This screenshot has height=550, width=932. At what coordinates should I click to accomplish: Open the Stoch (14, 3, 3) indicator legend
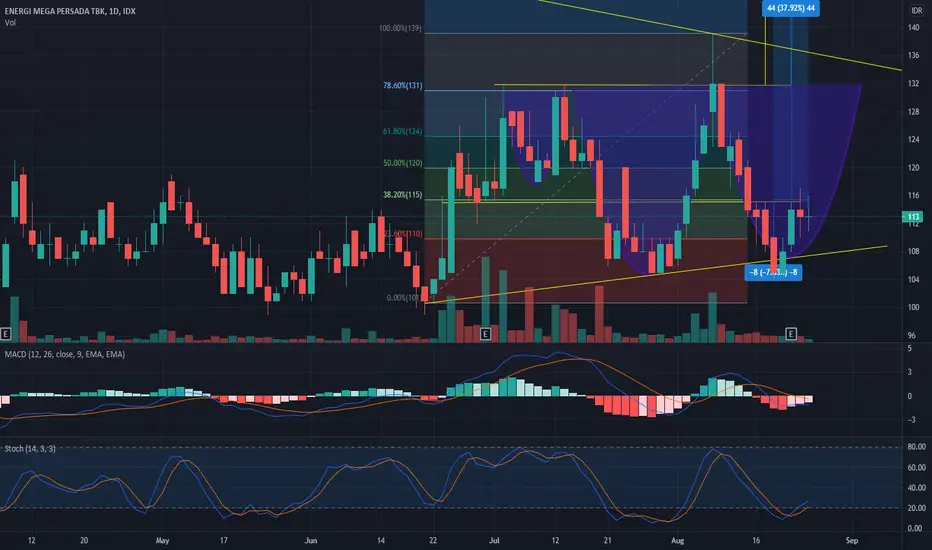click(x=30, y=448)
